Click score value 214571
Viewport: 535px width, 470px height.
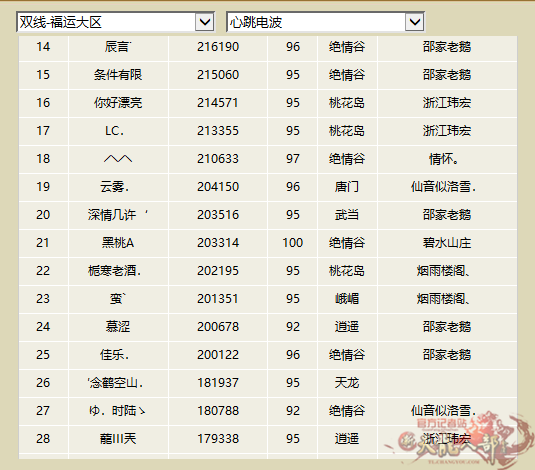pyautogui.click(x=218, y=103)
